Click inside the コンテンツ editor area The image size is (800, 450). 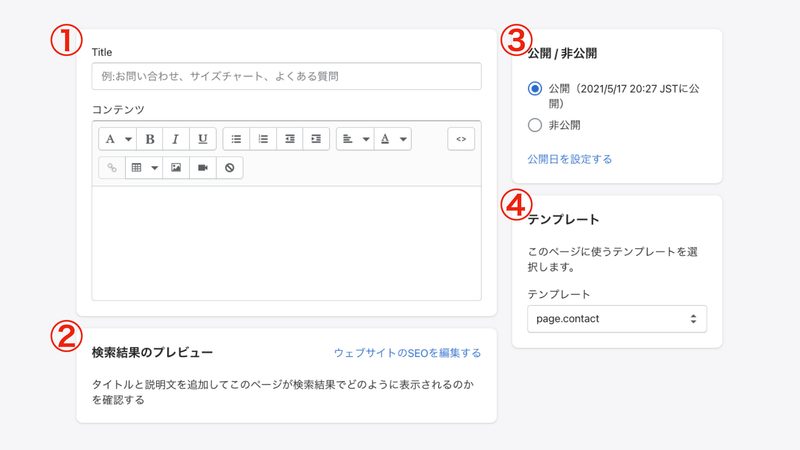coord(287,243)
